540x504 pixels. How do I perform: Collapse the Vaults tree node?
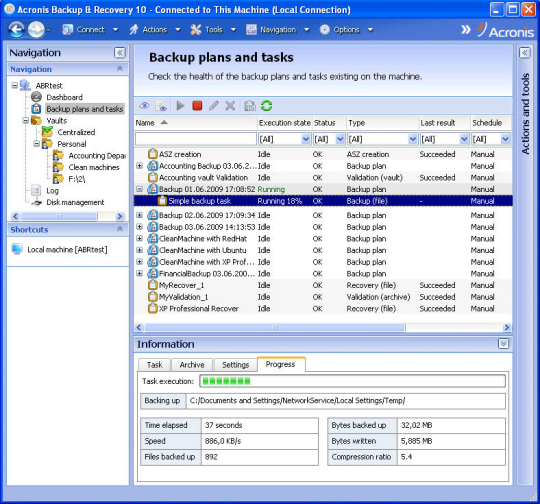(26, 121)
